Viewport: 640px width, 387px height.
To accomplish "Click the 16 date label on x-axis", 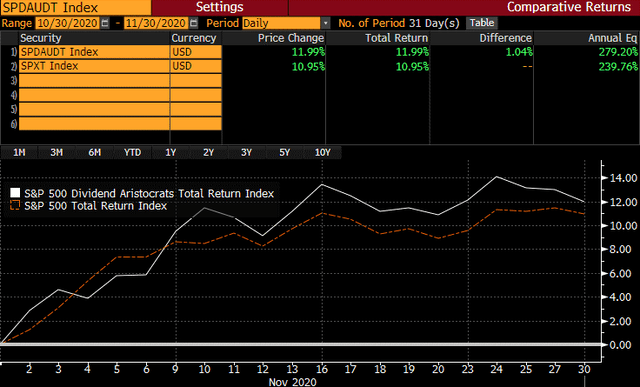I will pos(322,369).
